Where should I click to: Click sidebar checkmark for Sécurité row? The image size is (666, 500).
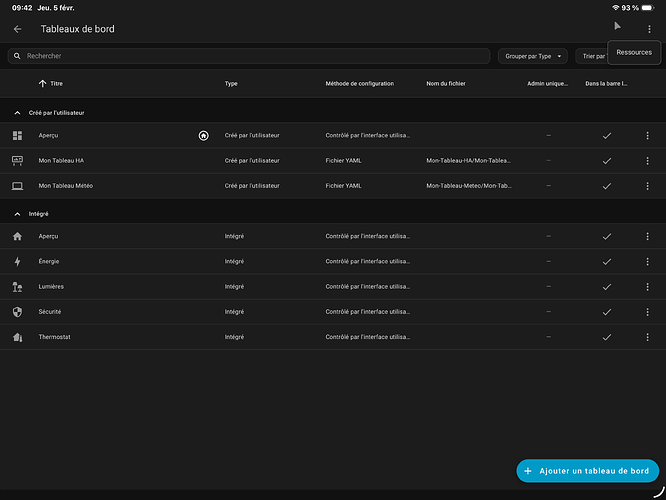click(606, 312)
